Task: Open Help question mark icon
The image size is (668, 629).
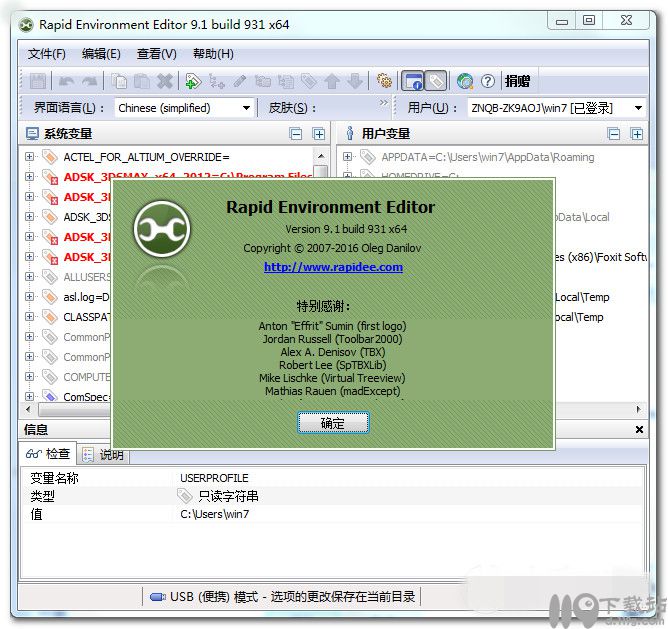Action: 488,81
